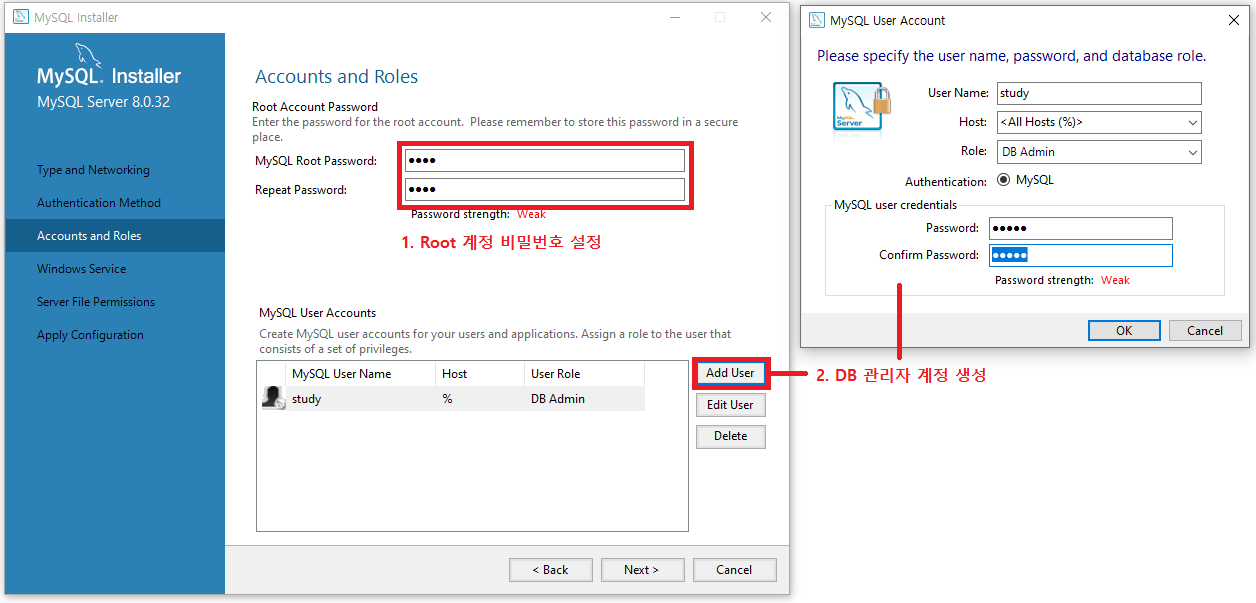Click the Add User button

click(730, 373)
